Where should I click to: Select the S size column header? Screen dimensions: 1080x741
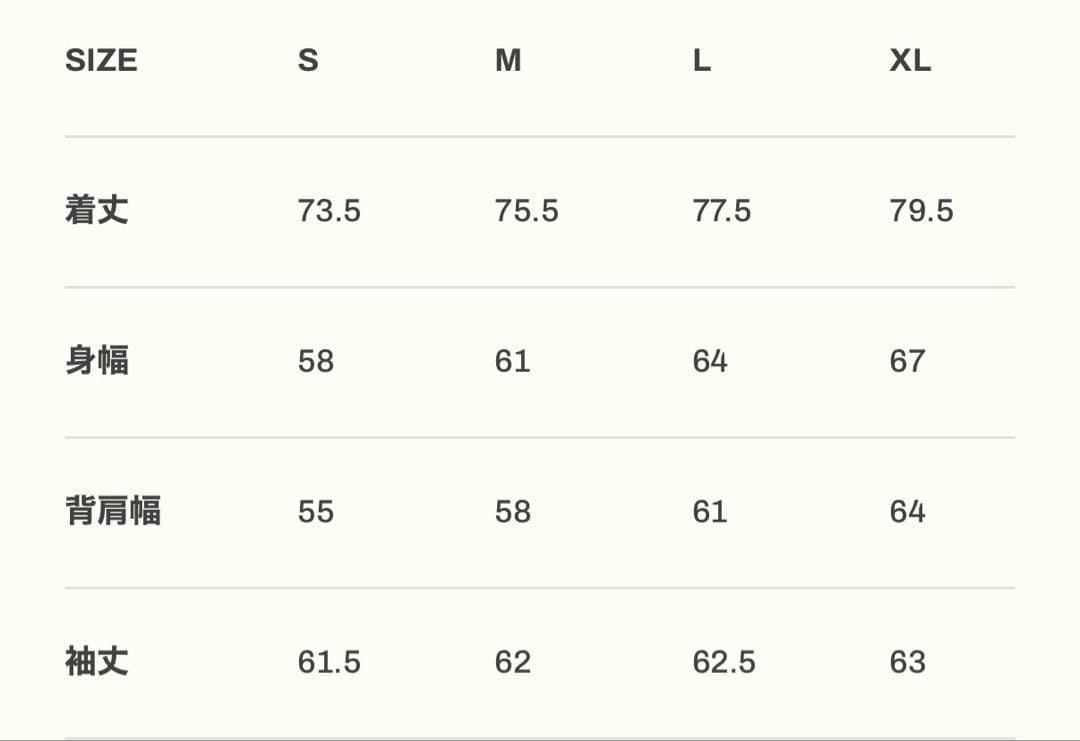[x=308, y=60]
